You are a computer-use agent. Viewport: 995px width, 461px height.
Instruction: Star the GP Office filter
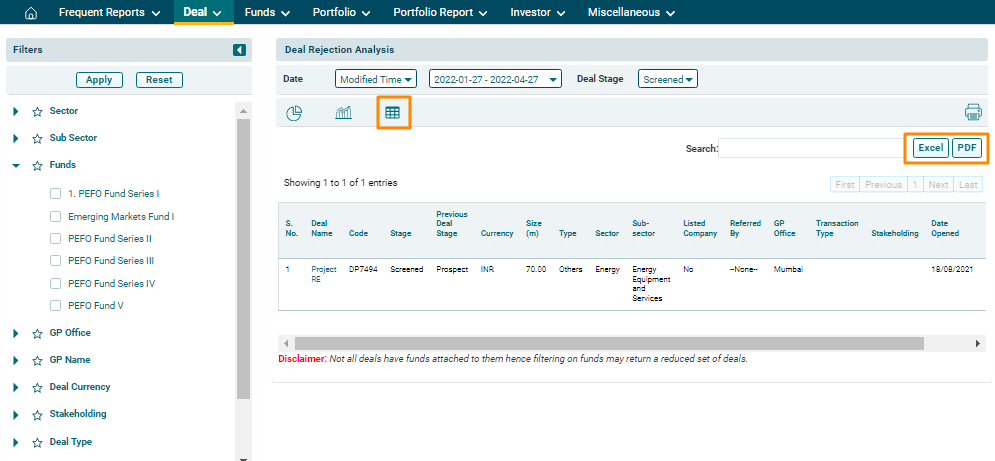click(x=37, y=333)
